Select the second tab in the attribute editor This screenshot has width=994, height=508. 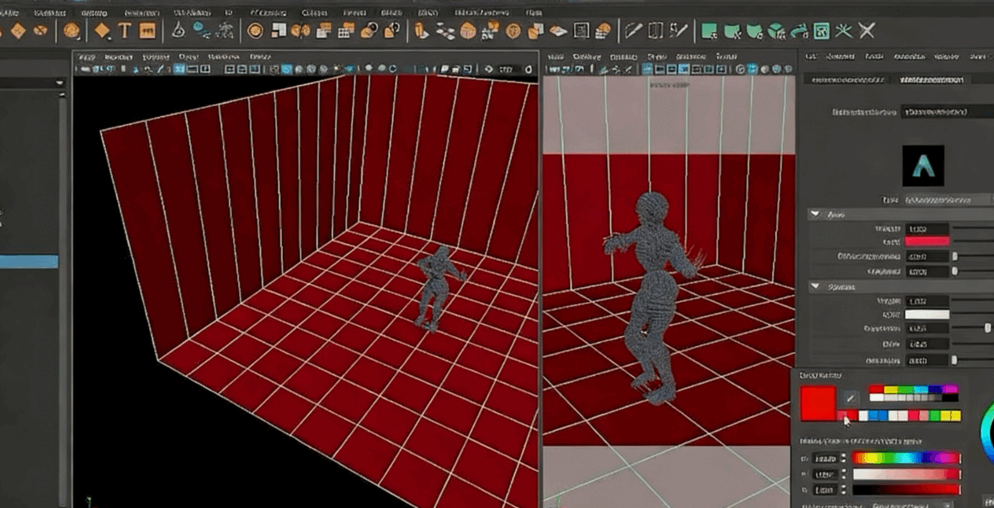[931, 80]
